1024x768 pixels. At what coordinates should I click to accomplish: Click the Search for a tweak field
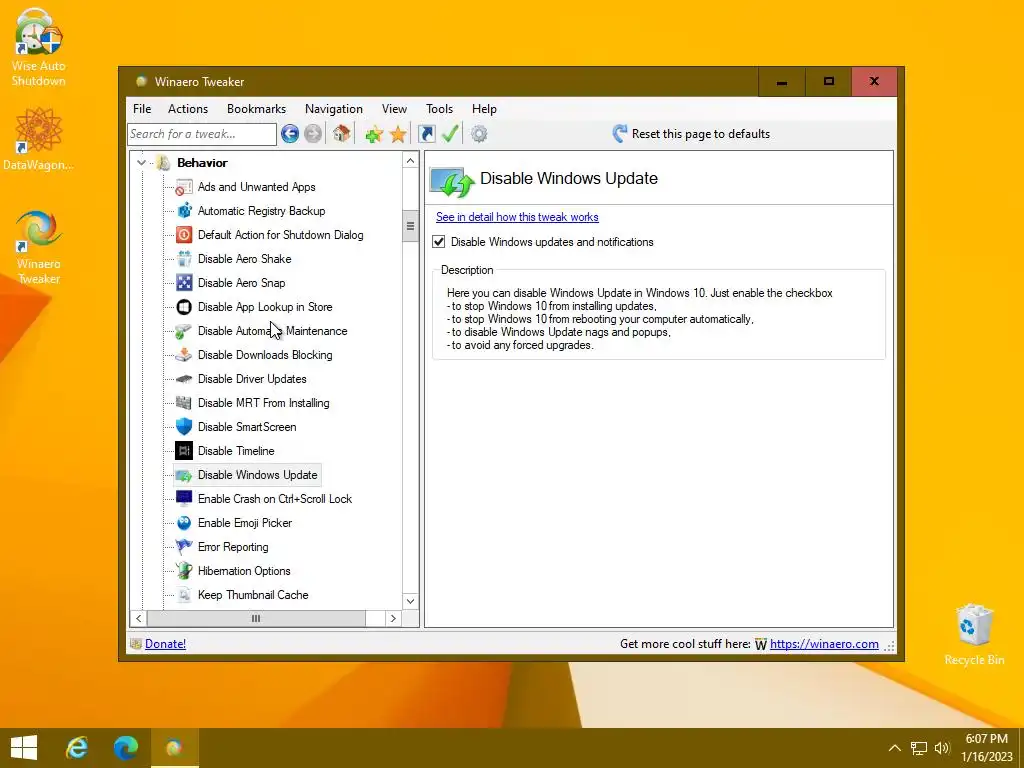(202, 134)
